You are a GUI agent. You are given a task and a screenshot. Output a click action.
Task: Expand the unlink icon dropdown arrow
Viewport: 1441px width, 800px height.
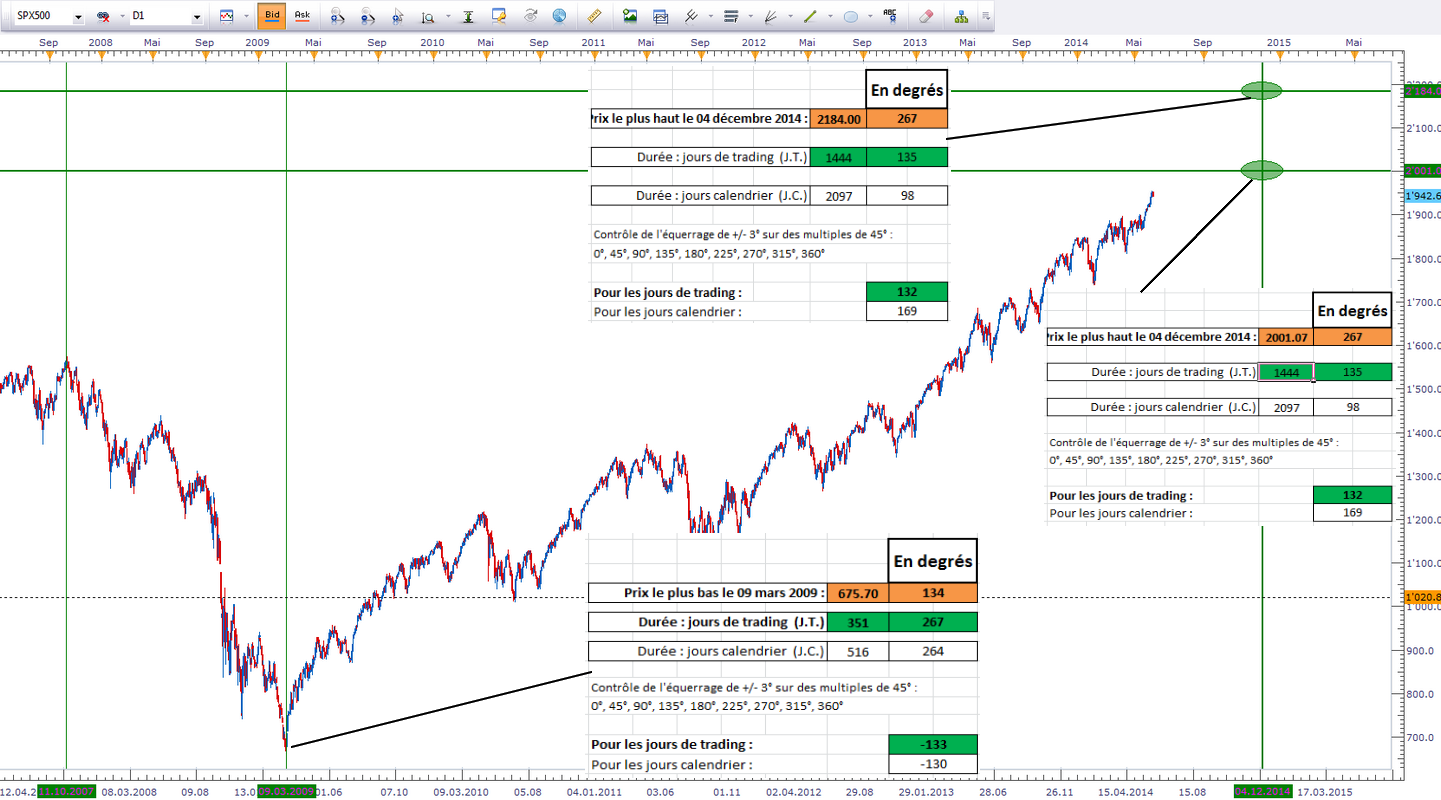pyautogui.click(x=121, y=17)
